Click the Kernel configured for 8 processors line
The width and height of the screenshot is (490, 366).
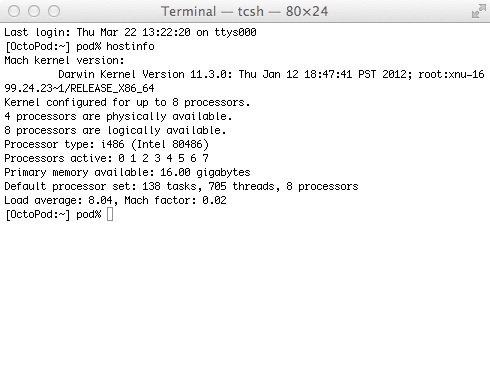coord(127,102)
